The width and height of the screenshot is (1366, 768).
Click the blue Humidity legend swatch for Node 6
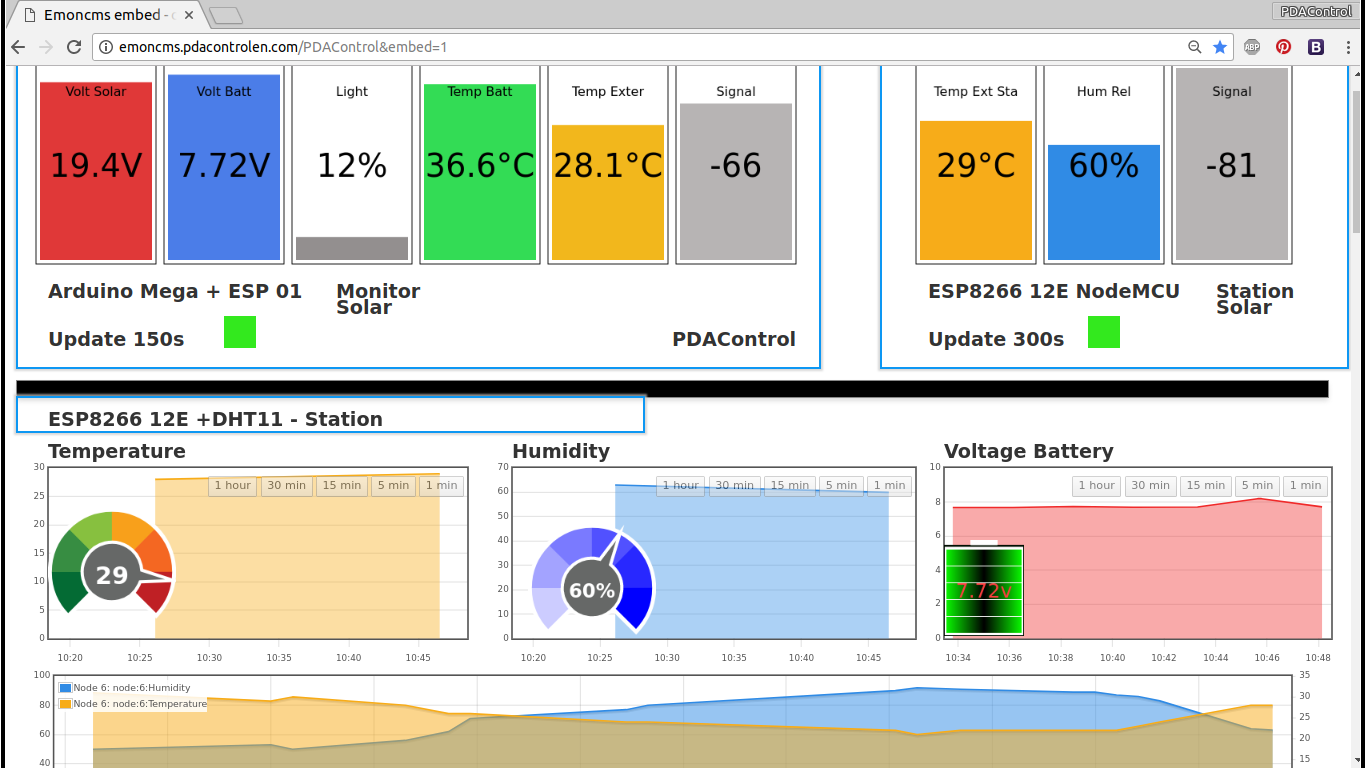tap(66, 688)
